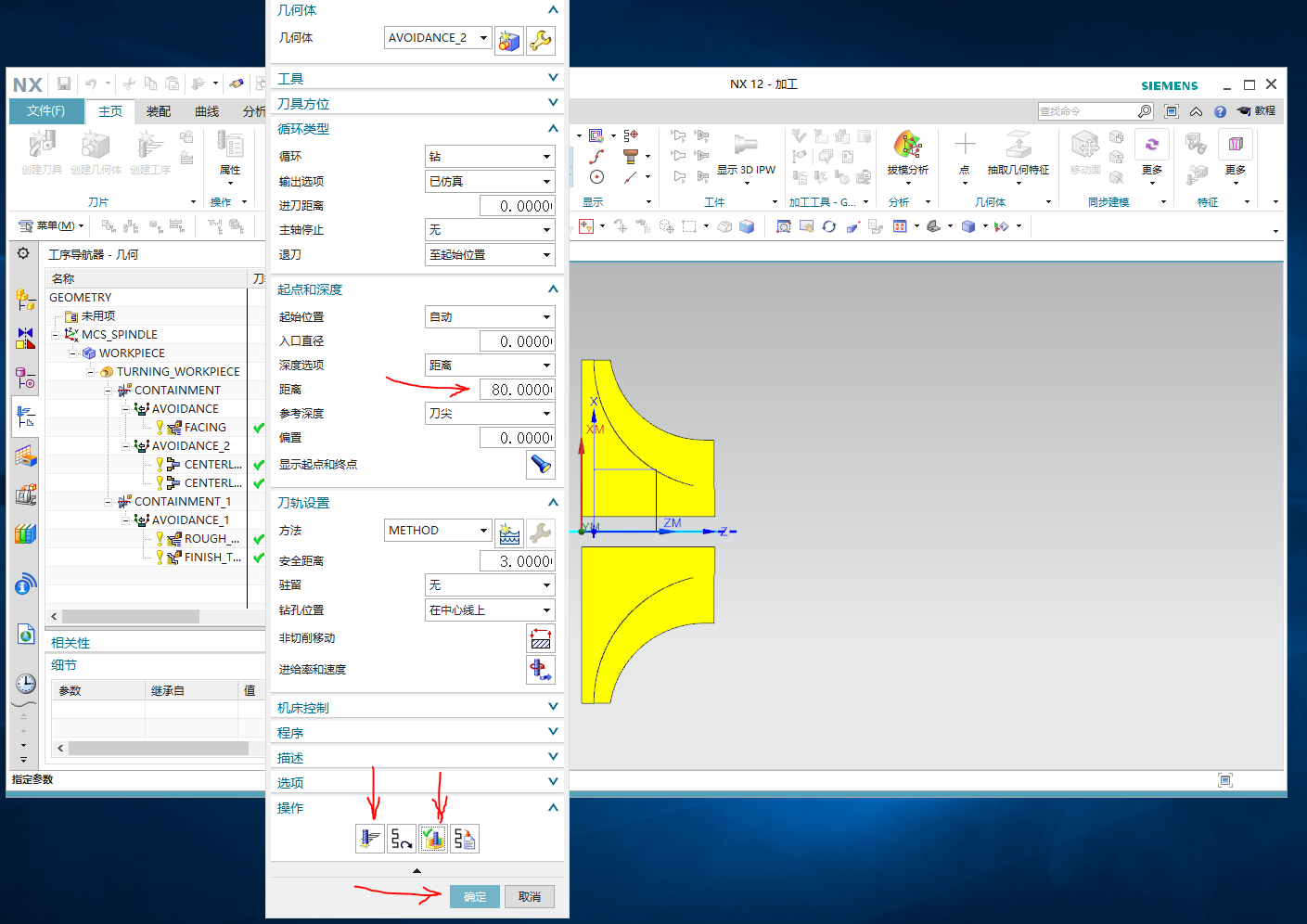This screenshot has width=1307, height=924.
Task: Open the depth option dropdown
Action: [x=490, y=366]
